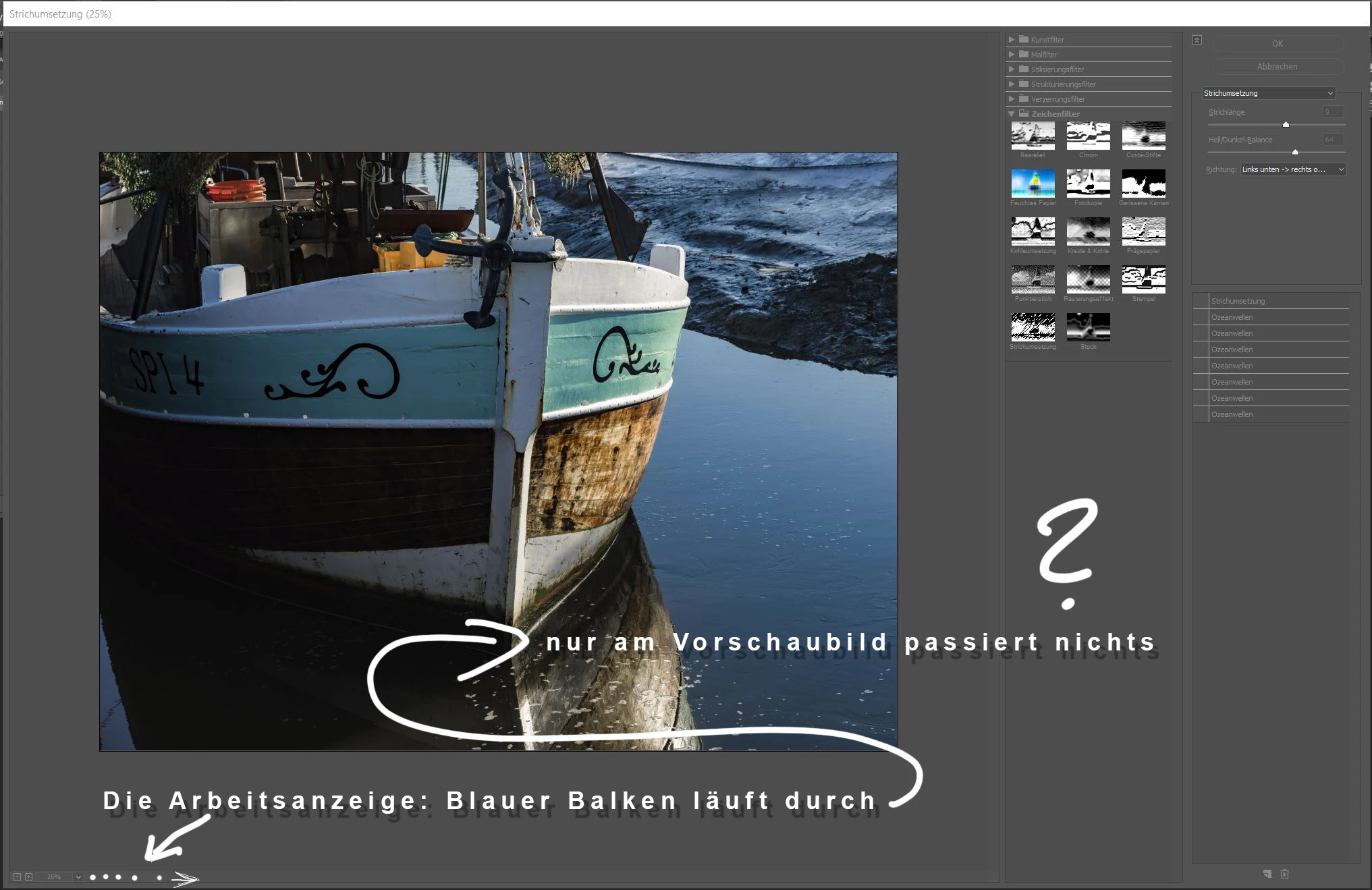Pick the Feuchtes Papier filter thumbnail

[1033, 184]
